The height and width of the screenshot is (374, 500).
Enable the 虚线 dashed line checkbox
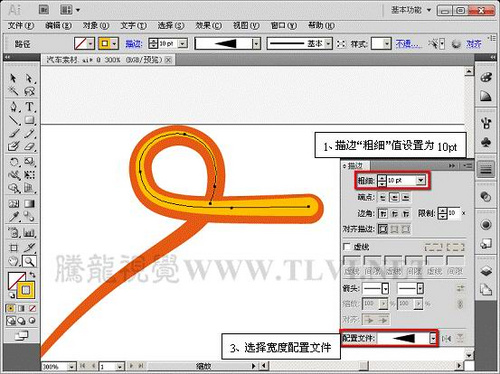click(x=347, y=247)
